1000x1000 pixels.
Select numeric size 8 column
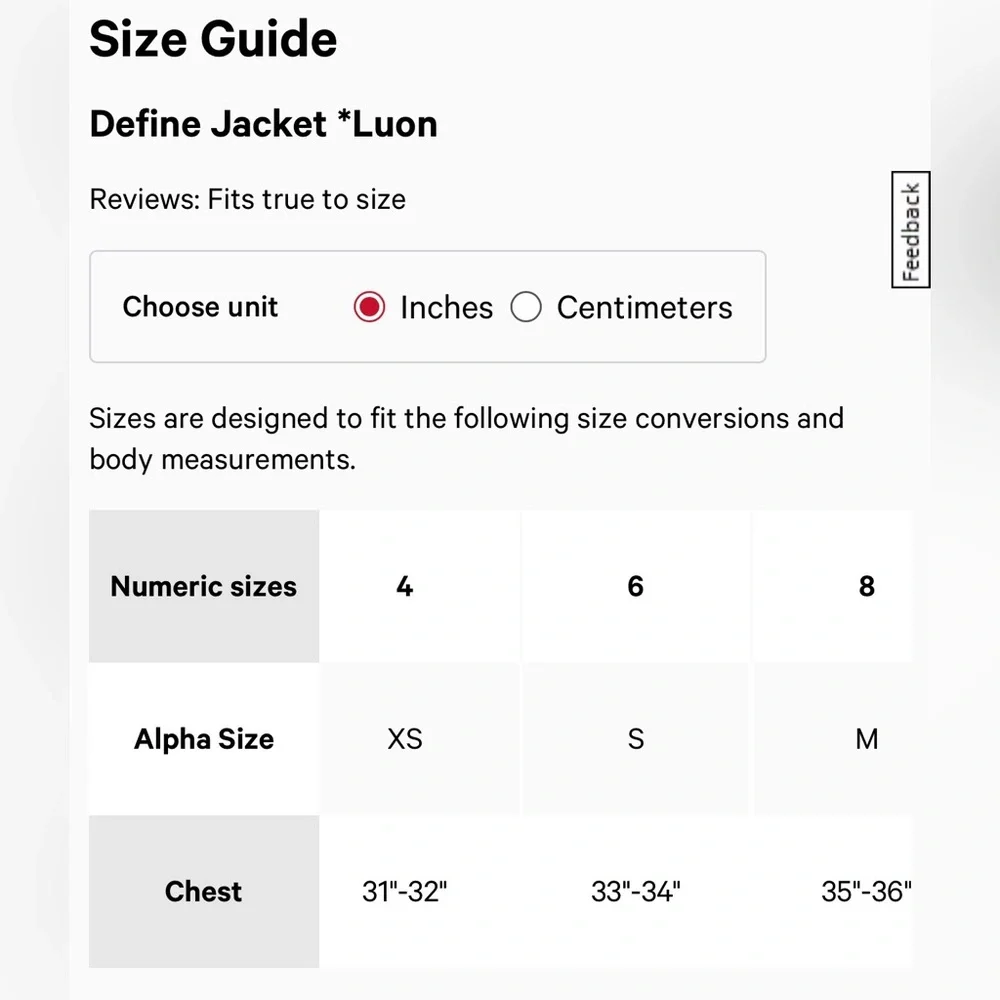pos(866,587)
